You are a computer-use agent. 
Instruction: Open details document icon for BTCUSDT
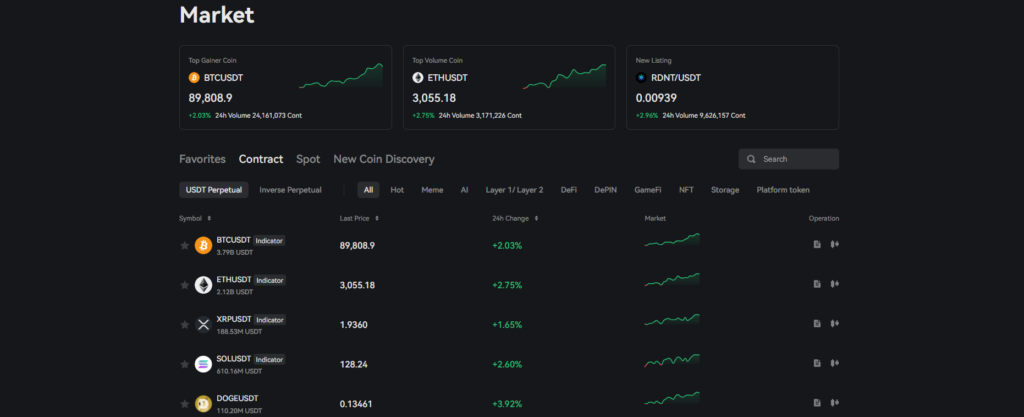tap(817, 245)
